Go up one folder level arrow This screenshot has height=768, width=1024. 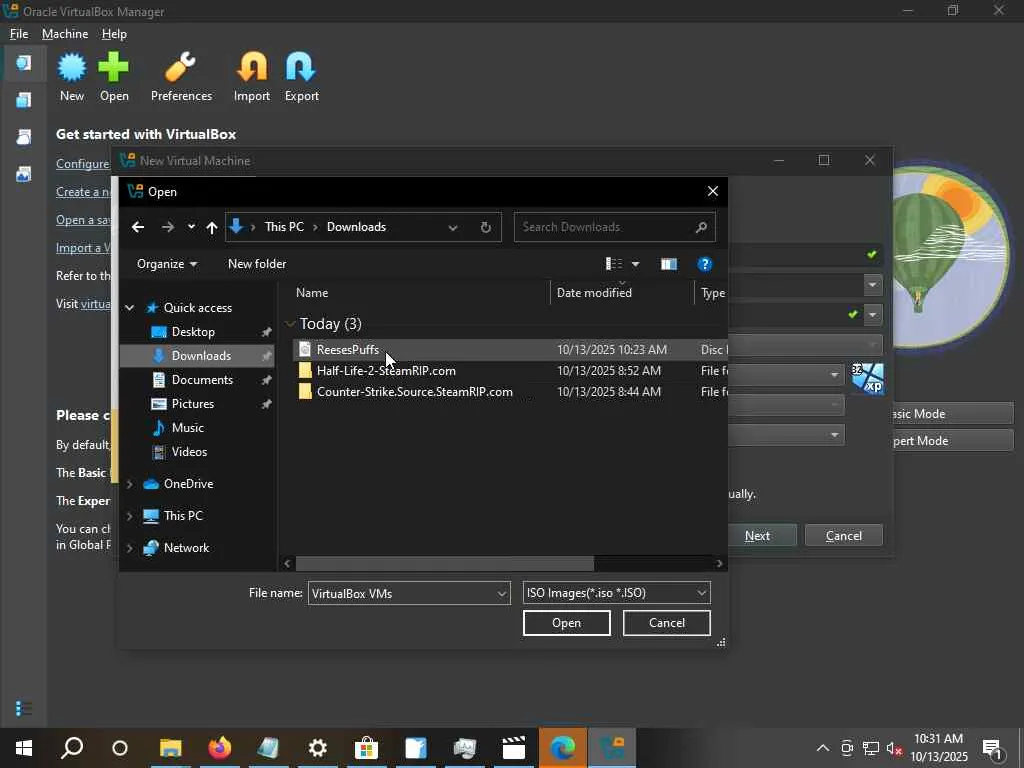(212, 227)
